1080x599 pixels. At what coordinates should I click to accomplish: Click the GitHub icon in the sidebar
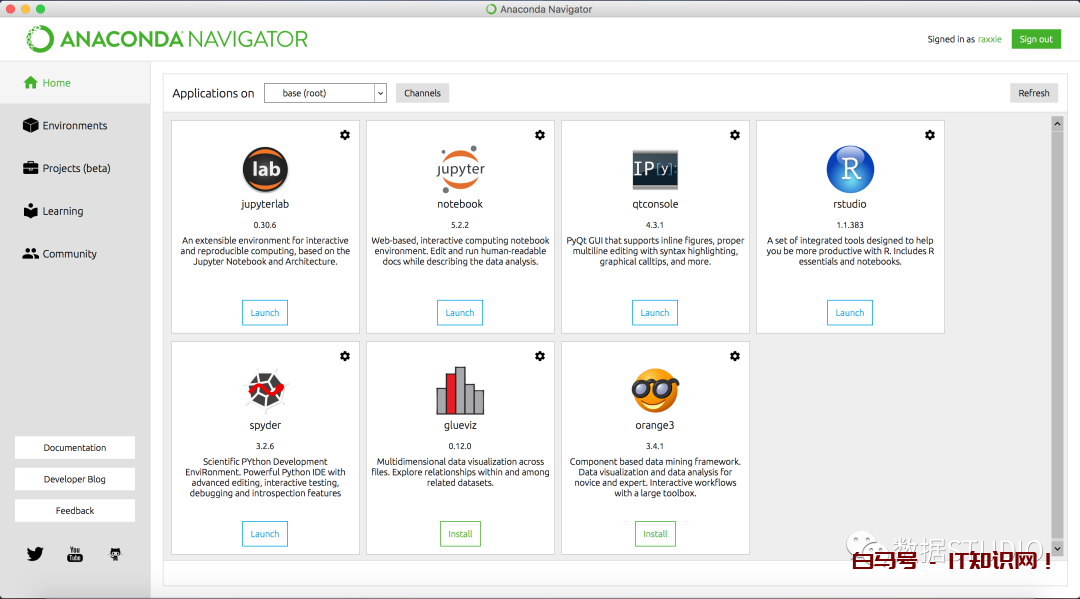[x=115, y=554]
